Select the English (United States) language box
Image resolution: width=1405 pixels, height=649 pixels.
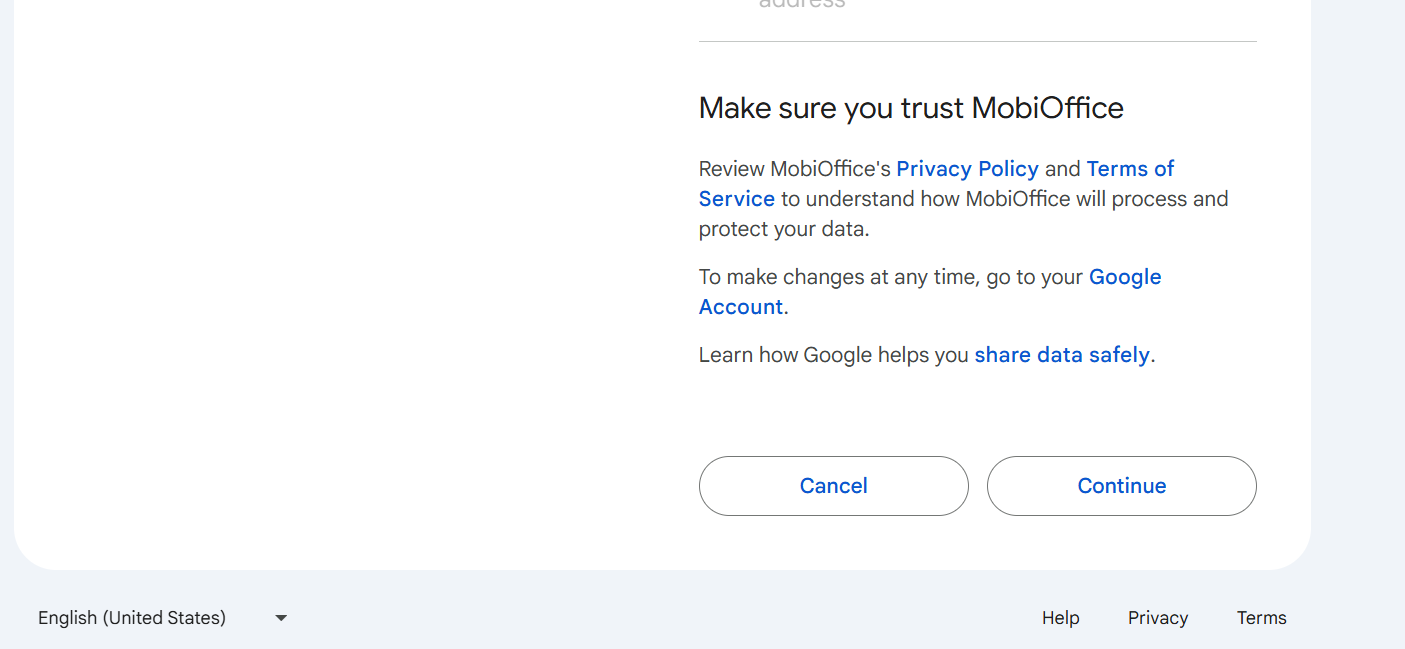click(132, 618)
